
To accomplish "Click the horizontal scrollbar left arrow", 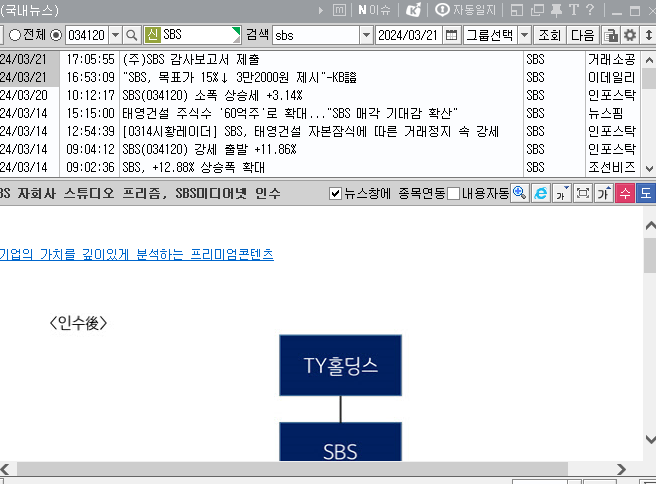I will click(5, 469).
